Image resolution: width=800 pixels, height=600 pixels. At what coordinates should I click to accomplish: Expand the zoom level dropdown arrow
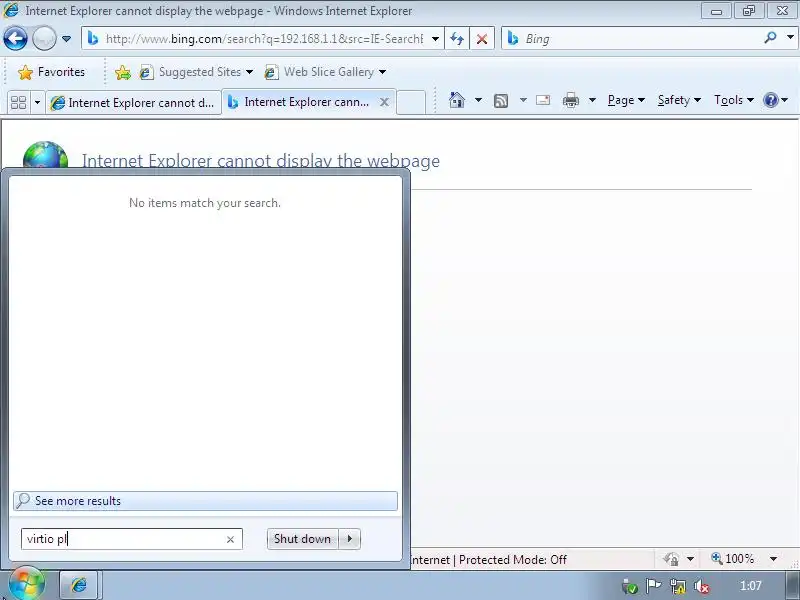coord(773,559)
